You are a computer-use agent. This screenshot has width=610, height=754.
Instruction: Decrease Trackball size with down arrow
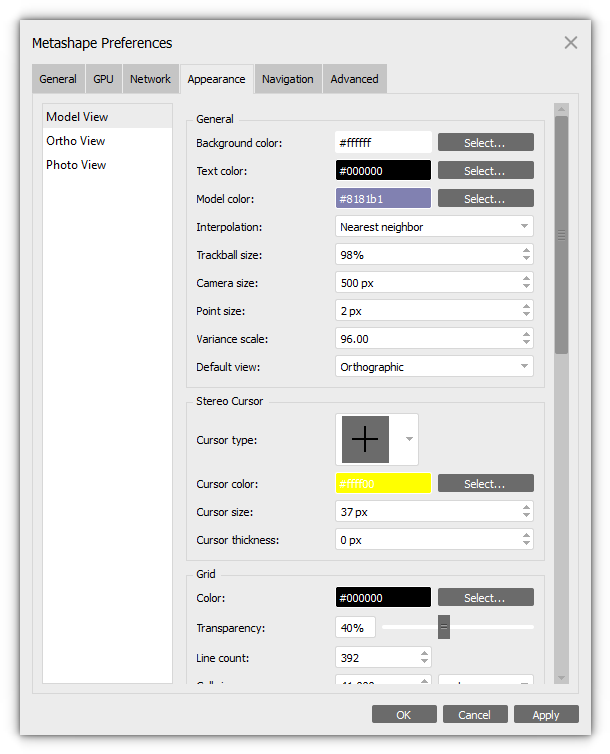coord(526,258)
